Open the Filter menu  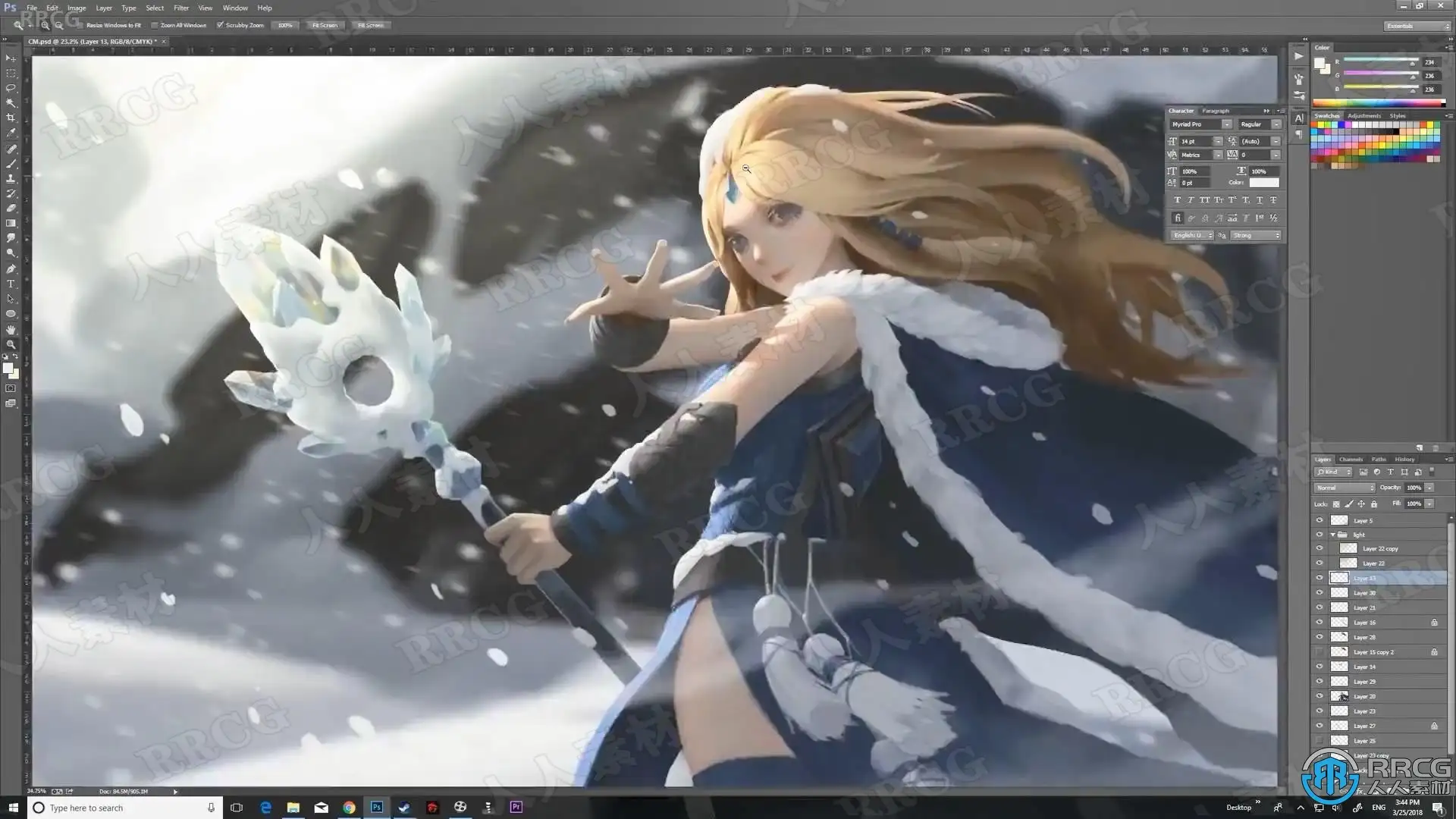pos(180,8)
